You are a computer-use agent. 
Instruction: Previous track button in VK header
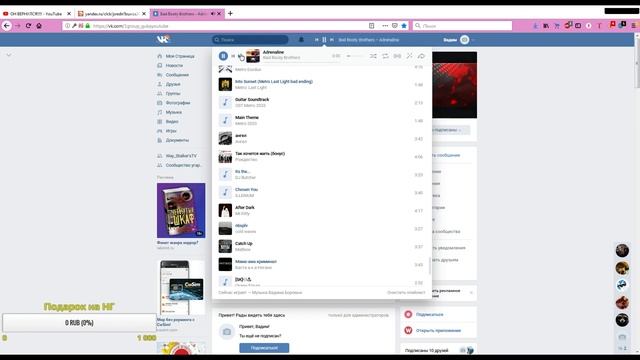point(316,40)
